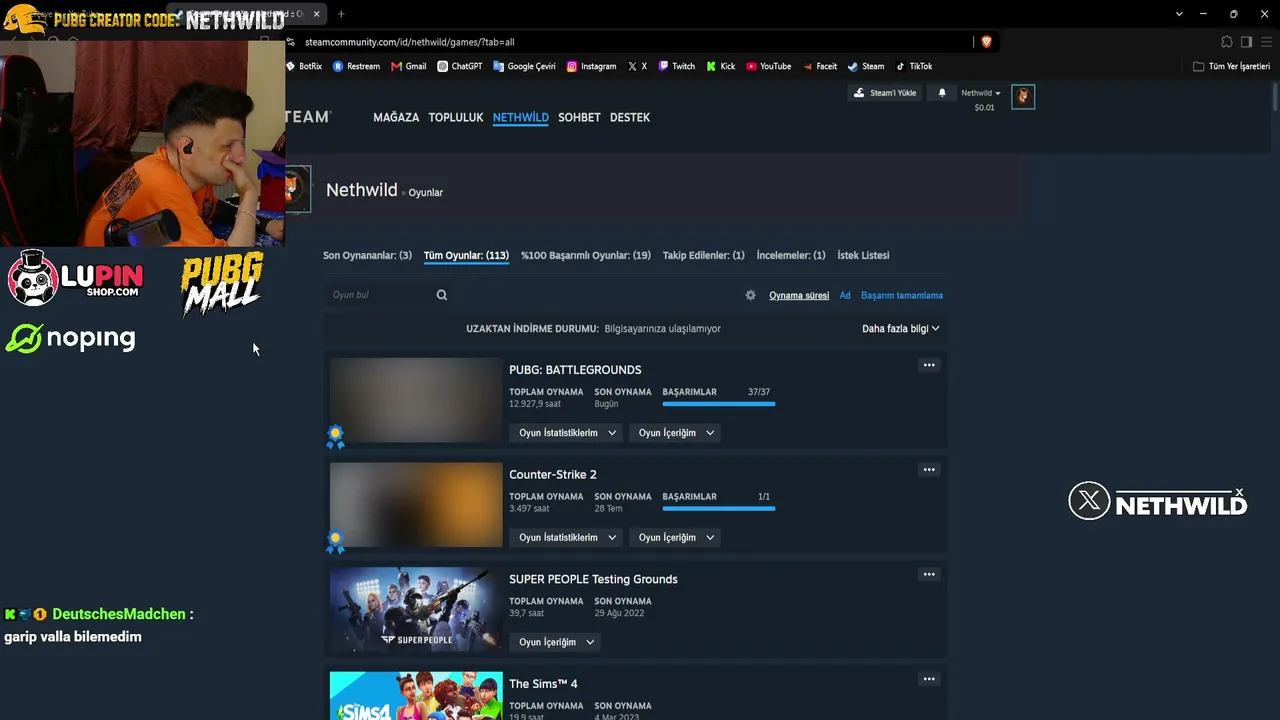Open the PUBG: BATTLEGROUNDS title link

click(575, 370)
